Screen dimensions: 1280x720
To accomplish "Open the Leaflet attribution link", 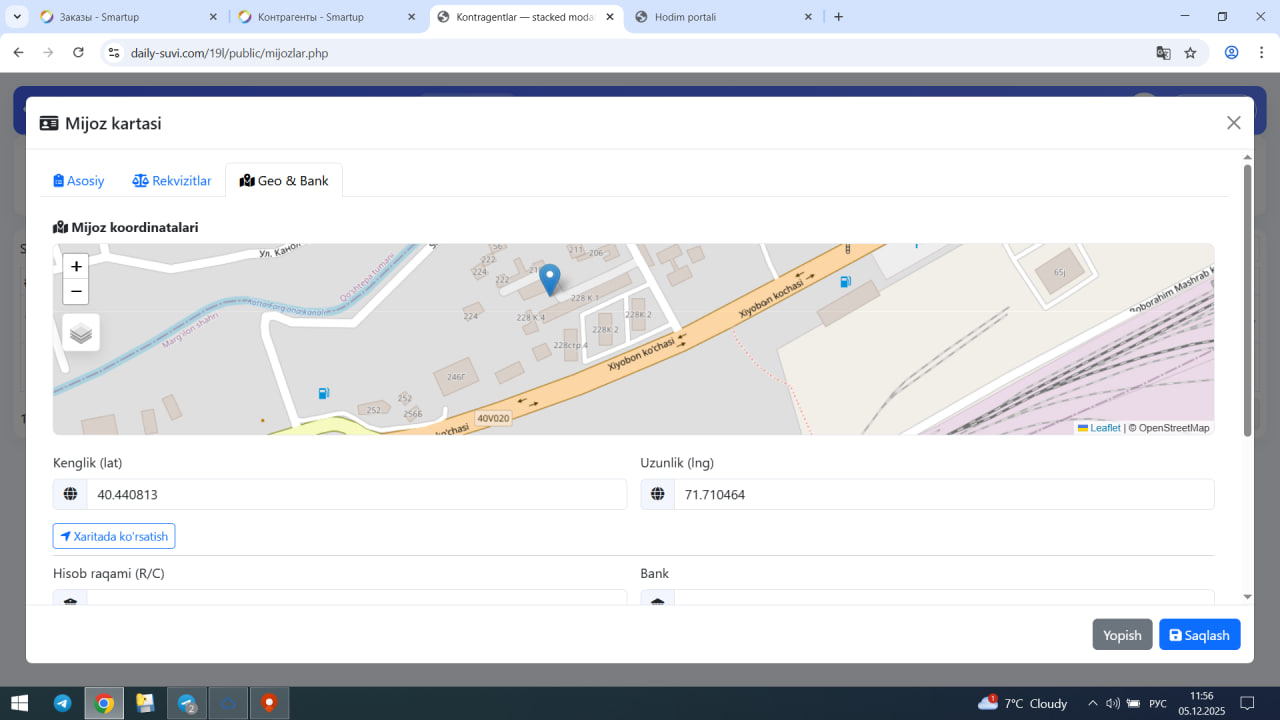I will coord(1104,428).
